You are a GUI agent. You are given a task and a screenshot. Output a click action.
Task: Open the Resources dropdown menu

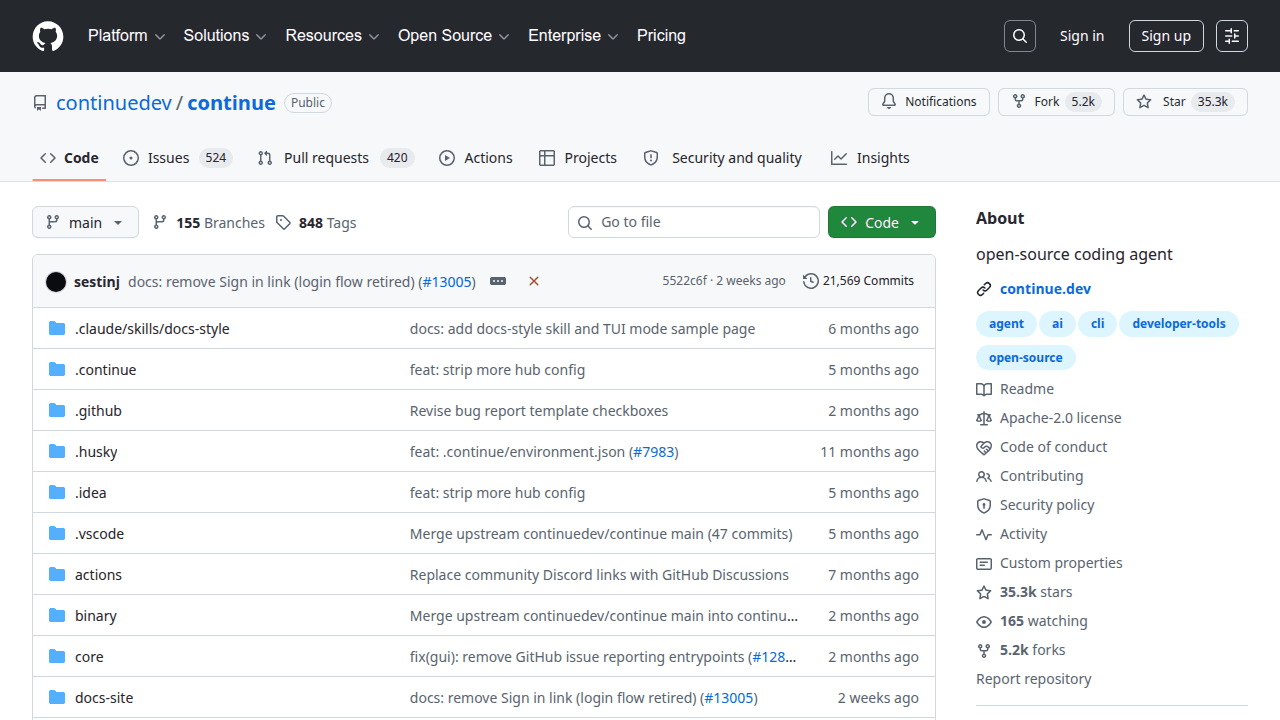[332, 36]
